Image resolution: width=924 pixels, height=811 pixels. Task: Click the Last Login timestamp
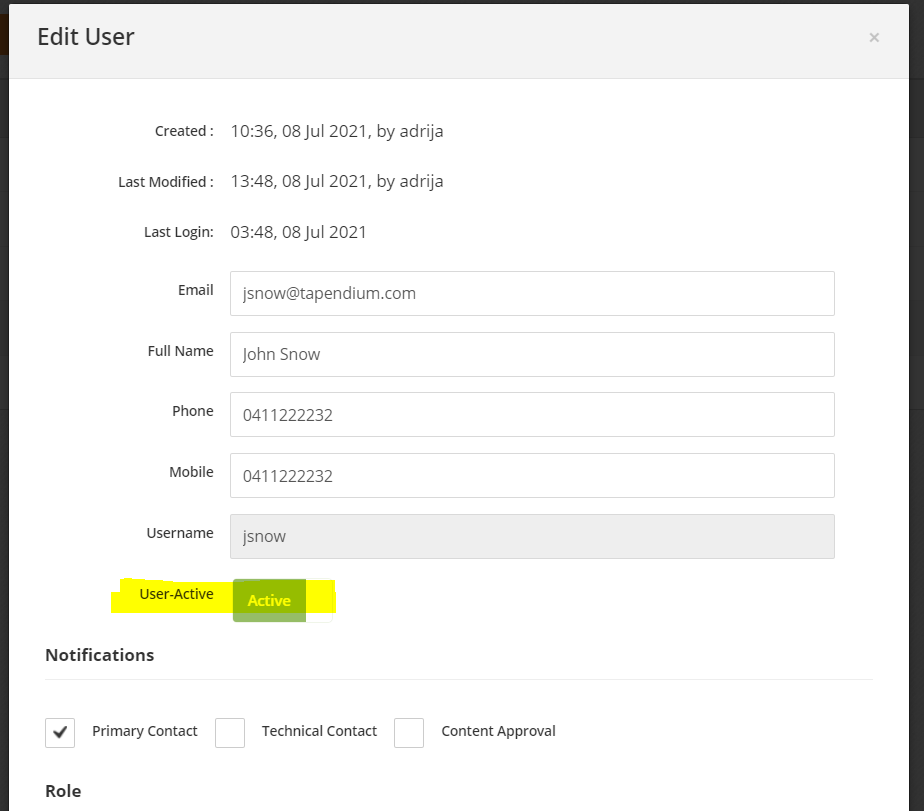(x=299, y=231)
